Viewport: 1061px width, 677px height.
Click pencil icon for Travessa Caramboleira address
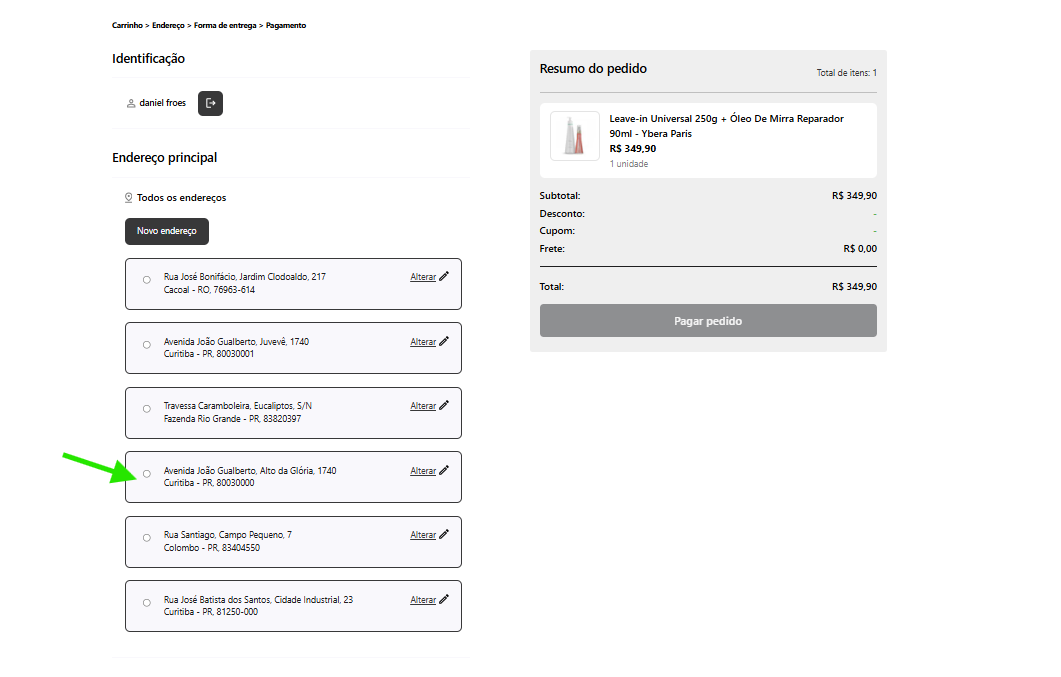[444, 406]
